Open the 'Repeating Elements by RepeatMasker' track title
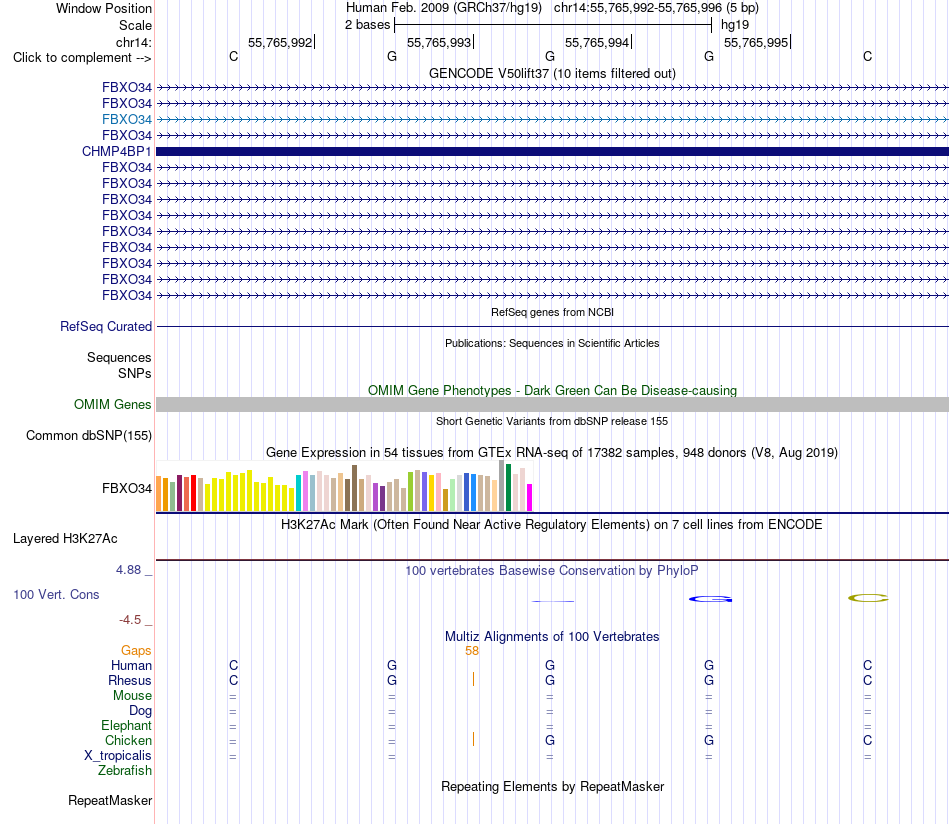 pos(552,786)
